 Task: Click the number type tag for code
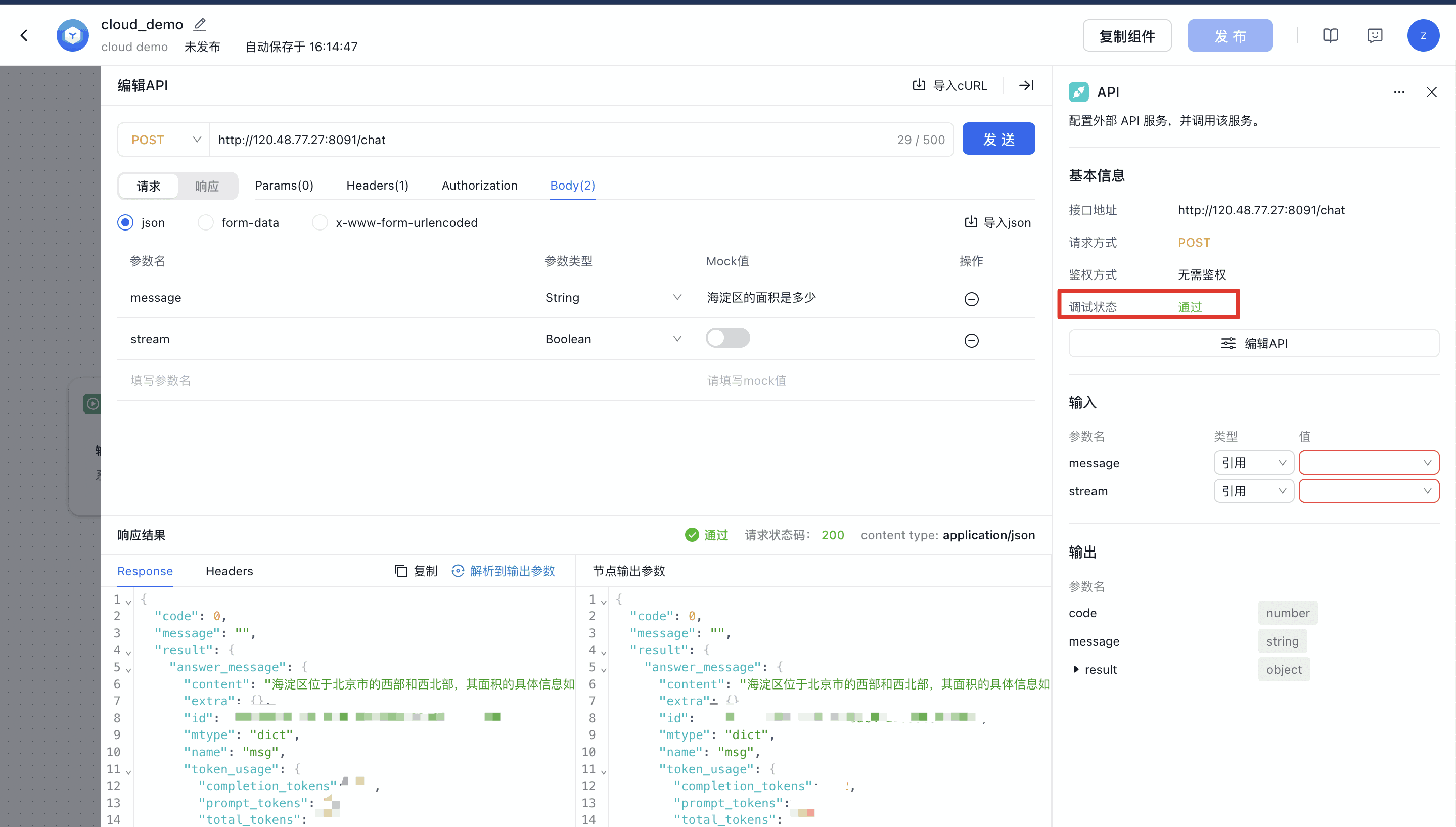pos(1287,613)
